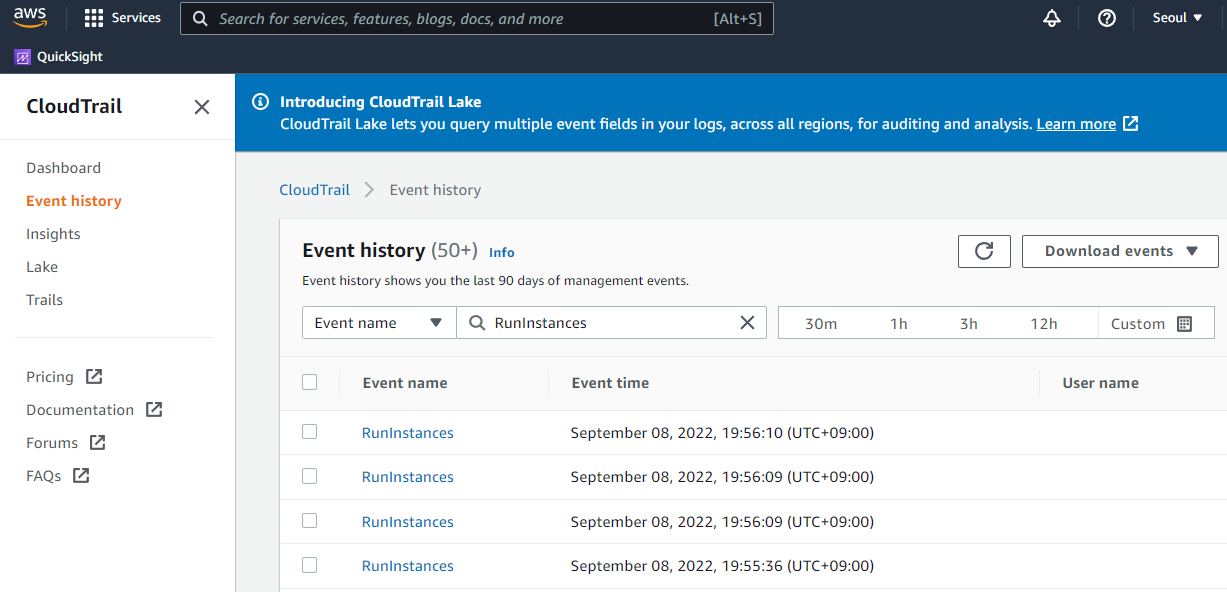Click the magnifier icon in event filter
The width and height of the screenshot is (1227, 595).
[477, 323]
